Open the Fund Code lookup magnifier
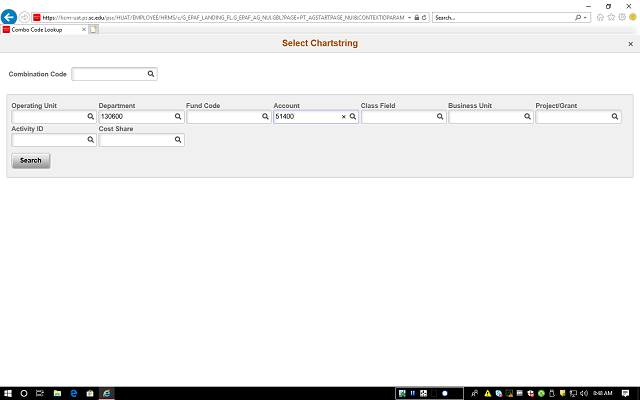 (x=265, y=116)
